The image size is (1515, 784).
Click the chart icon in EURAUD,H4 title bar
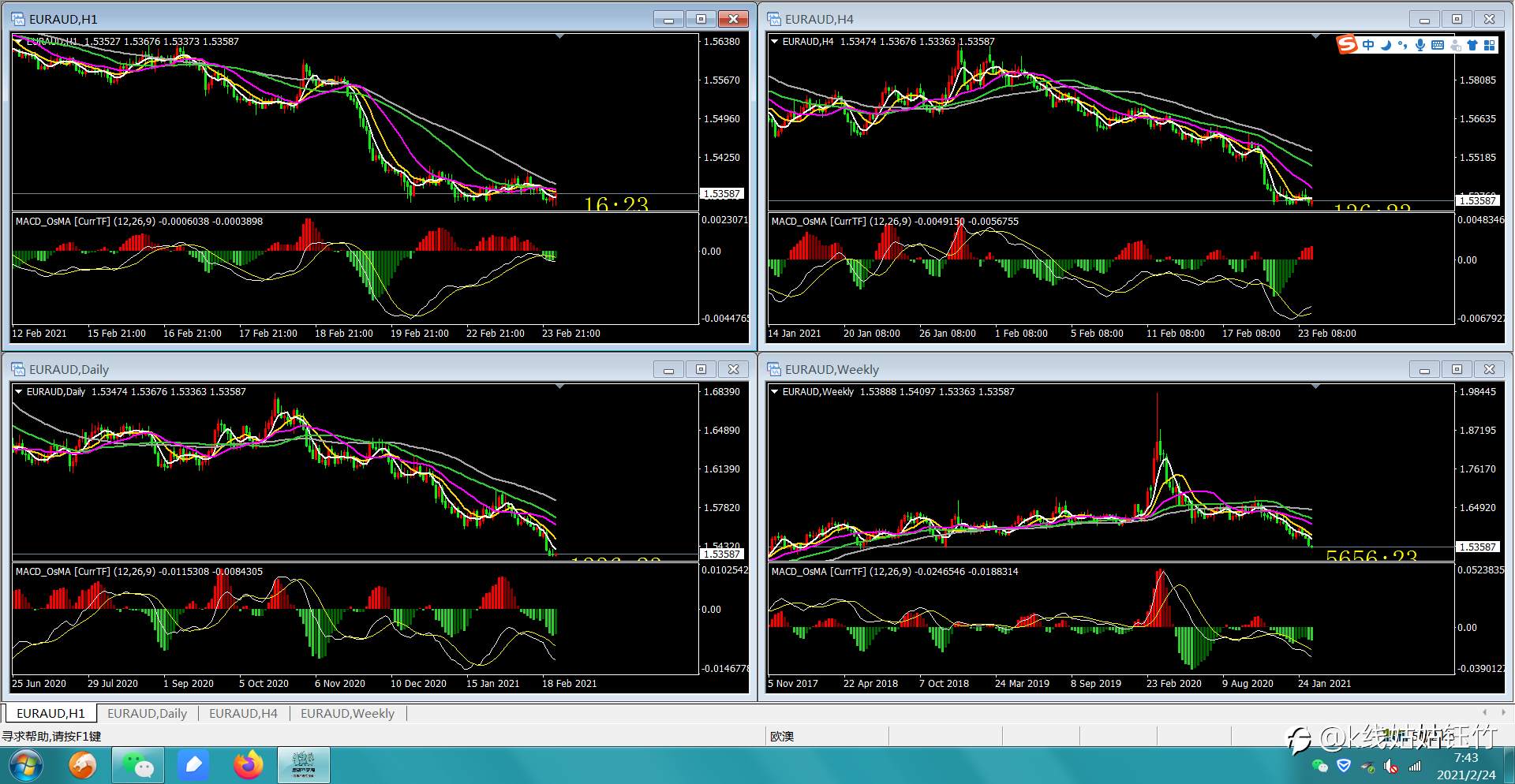click(x=774, y=19)
